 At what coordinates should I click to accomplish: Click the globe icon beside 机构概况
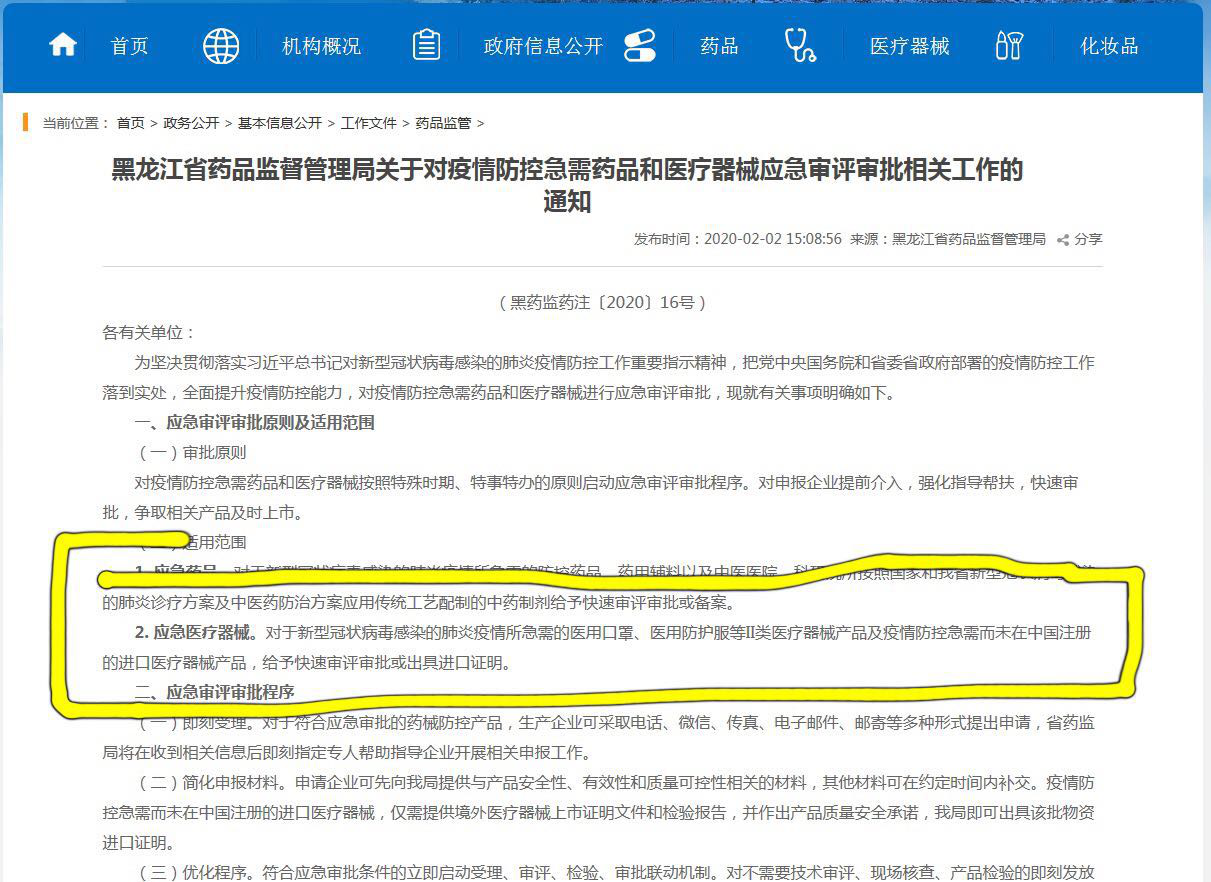click(x=221, y=46)
